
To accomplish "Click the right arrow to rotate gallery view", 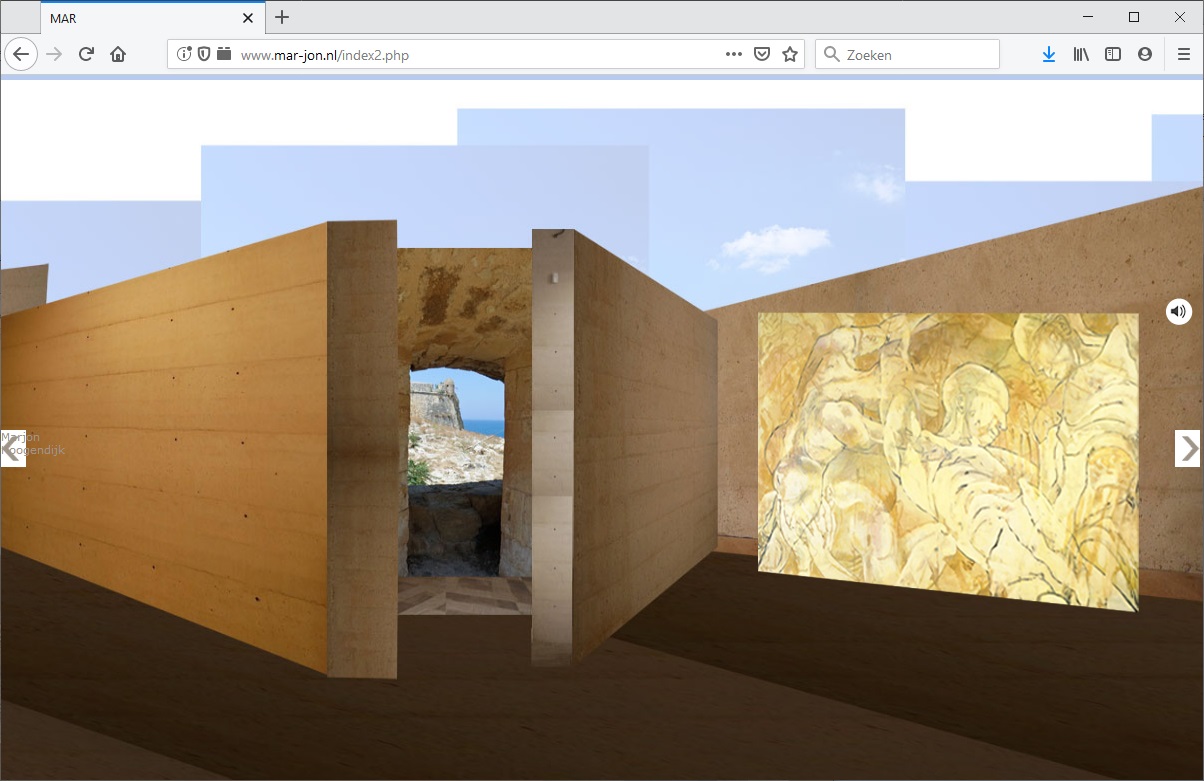I will 1187,449.
